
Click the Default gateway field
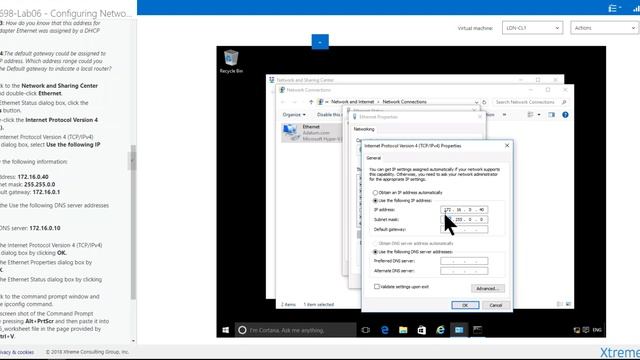(464, 229)
